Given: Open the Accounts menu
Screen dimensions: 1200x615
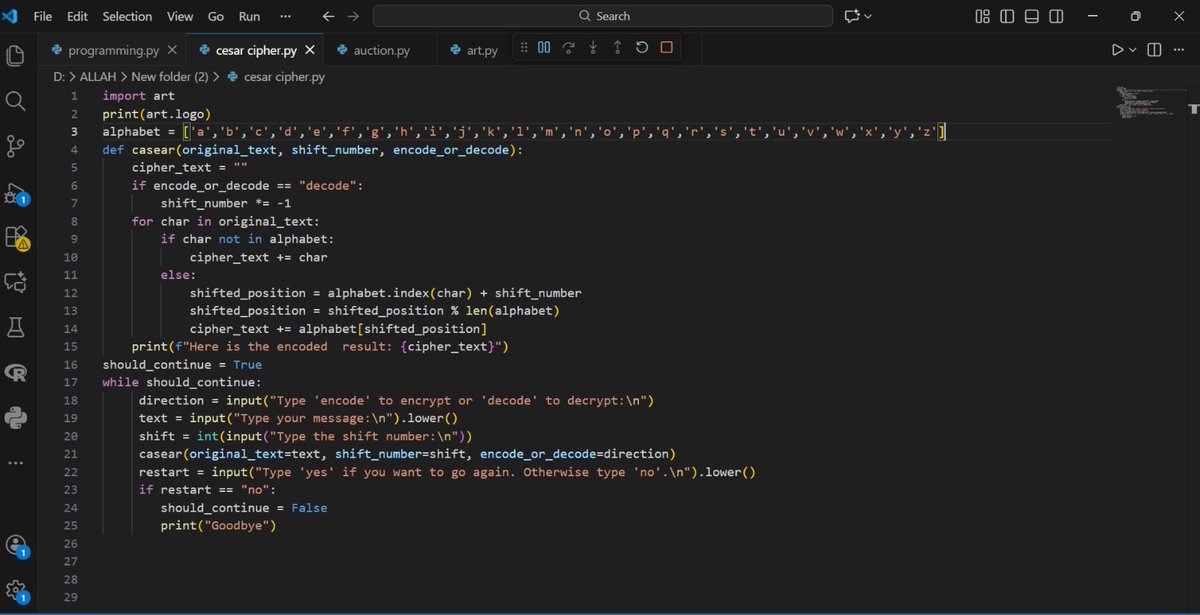Looking at the screenshot, I should pos(15,546).
